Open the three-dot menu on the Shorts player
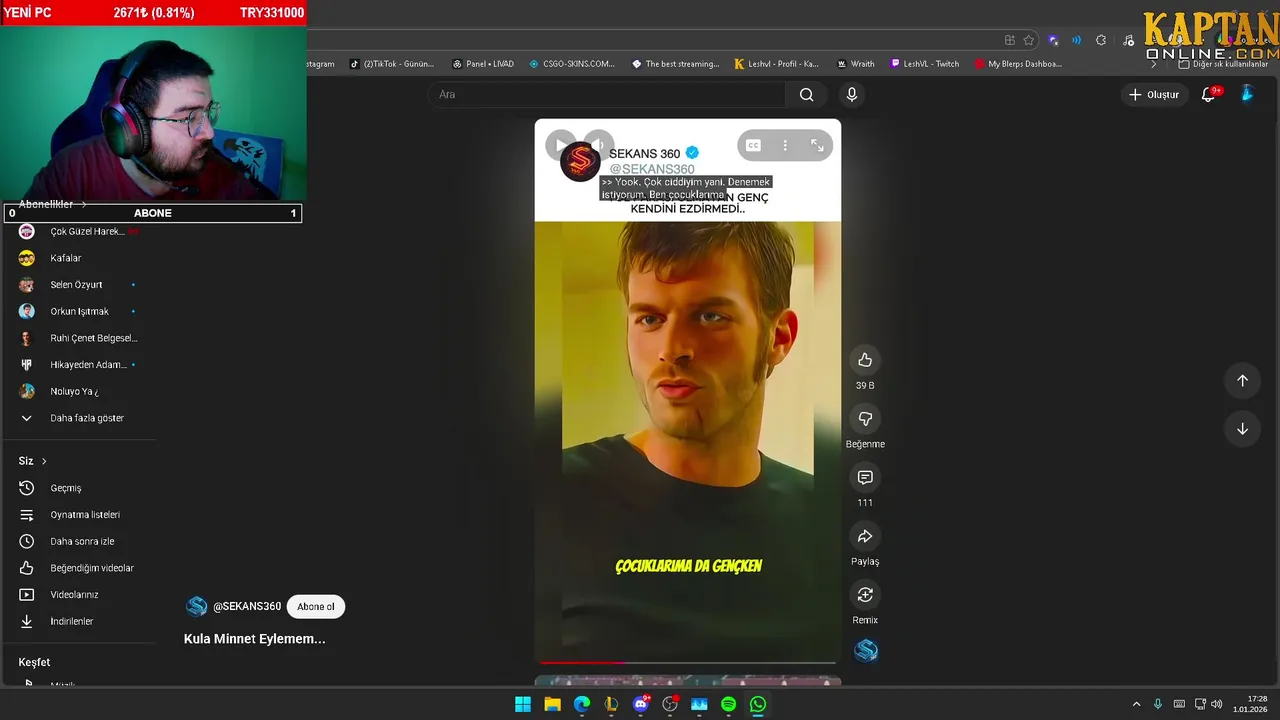The image size is (1280, 720). pyautogui.click(x=785, y=145)
